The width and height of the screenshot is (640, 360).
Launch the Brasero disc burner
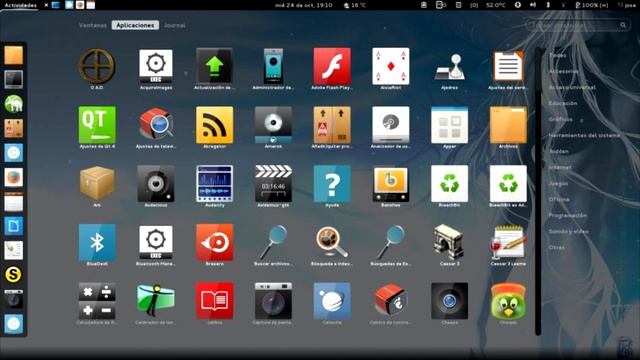[x=214, y=242]
